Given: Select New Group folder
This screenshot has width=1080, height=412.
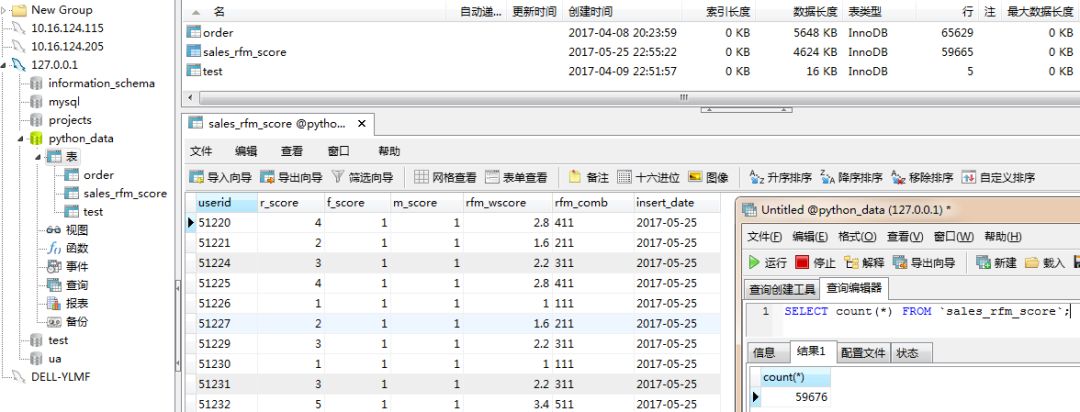Looking at the screenshot, I should (61, 10).
